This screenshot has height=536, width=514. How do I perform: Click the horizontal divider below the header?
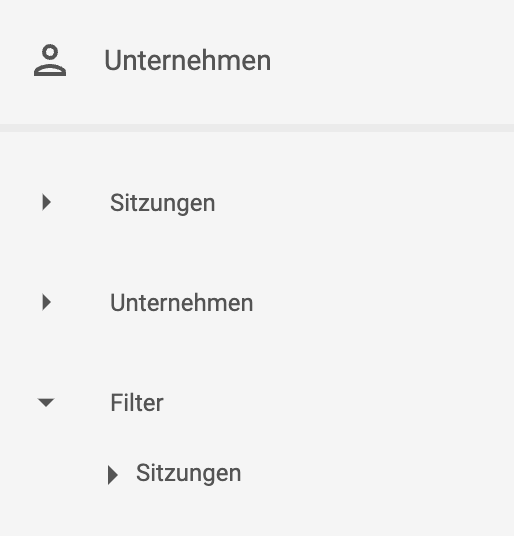[257, 128]
